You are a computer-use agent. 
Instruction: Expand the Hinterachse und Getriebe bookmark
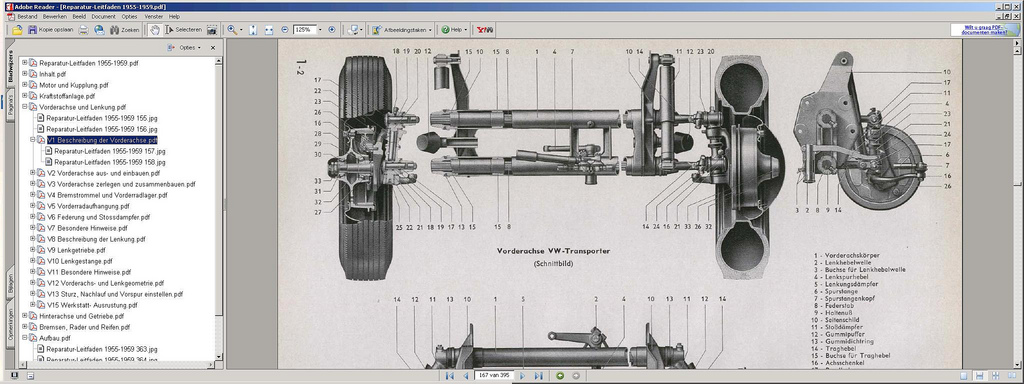pyautogui.click(x=25, y=316)
